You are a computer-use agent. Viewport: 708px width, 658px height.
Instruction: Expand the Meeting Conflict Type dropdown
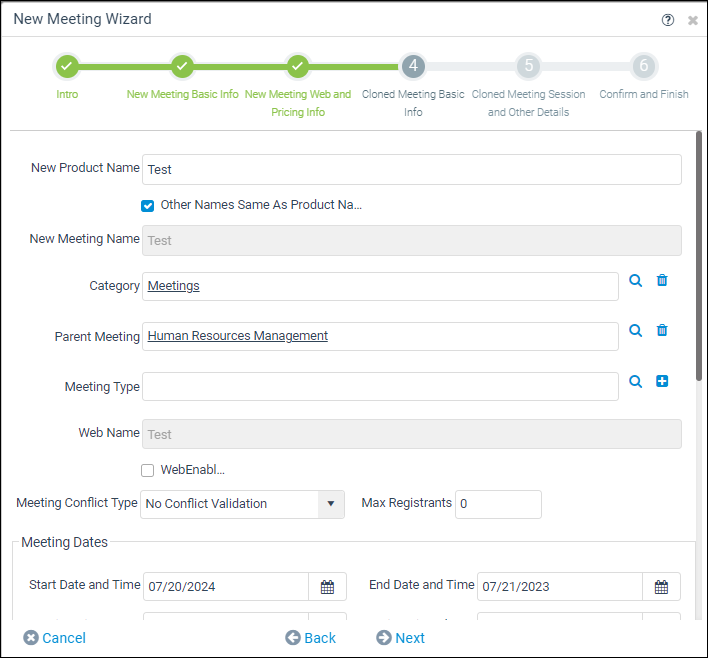[331, 504]
